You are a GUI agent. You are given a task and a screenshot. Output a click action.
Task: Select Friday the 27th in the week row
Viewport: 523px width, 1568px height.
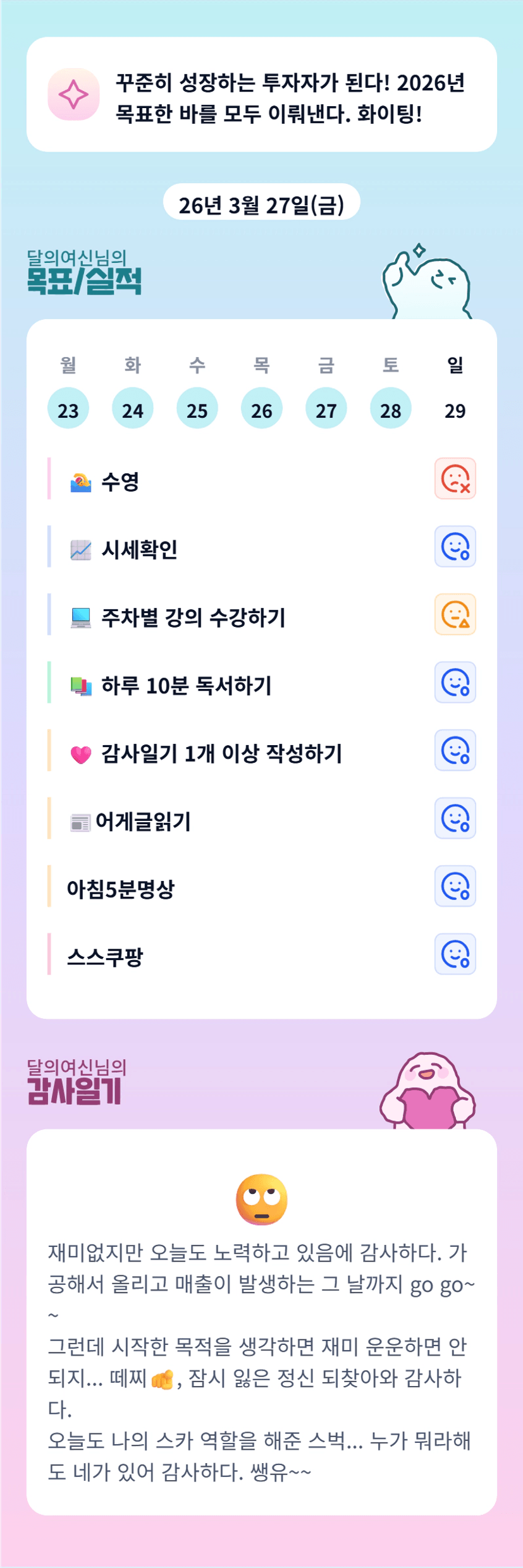pyautogui.click(x=326, y=408)
